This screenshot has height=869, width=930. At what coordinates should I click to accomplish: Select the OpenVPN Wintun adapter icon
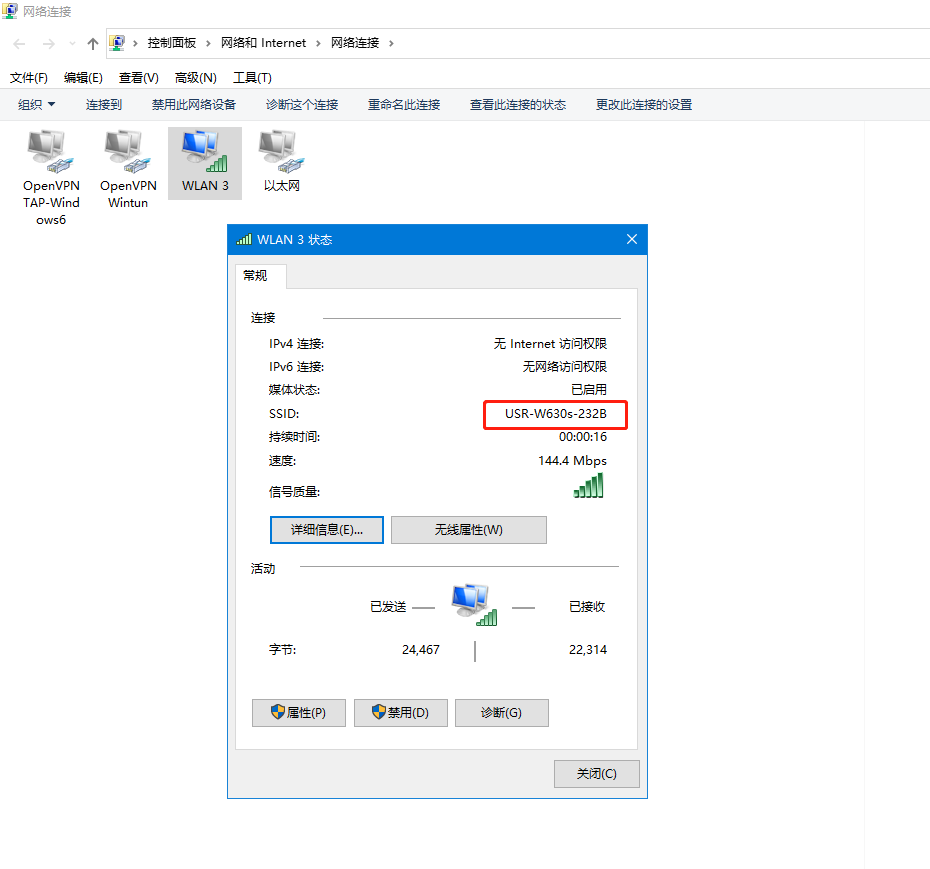pyautogui.click(x=128, y=153)
